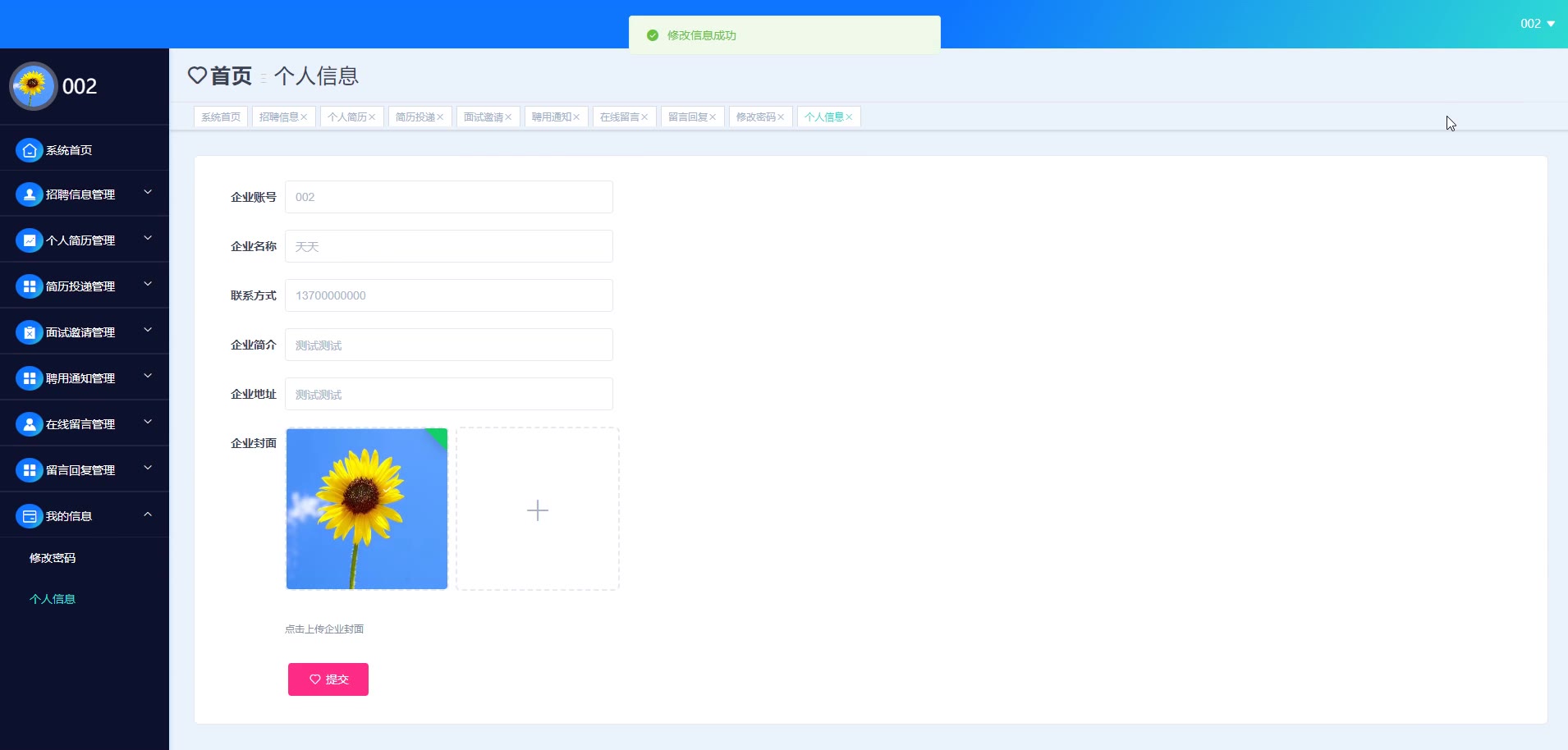Click the heart icon beside 首页
The width and height of the screenshot is (1568, 750).
(197, 75)
